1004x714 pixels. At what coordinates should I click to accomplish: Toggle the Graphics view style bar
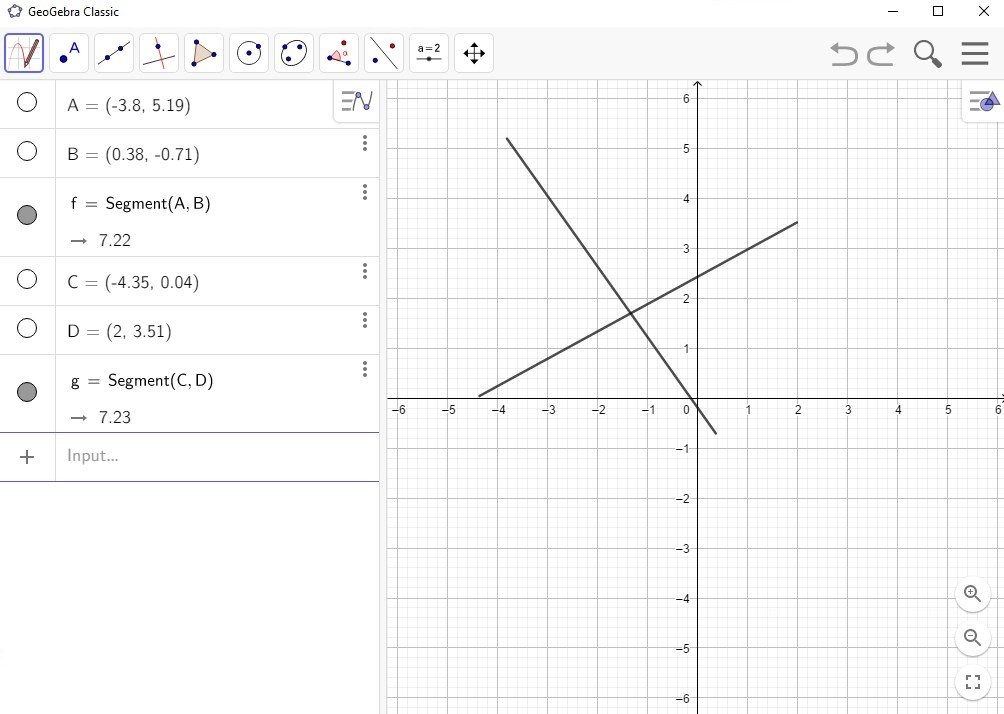point(984,101)
